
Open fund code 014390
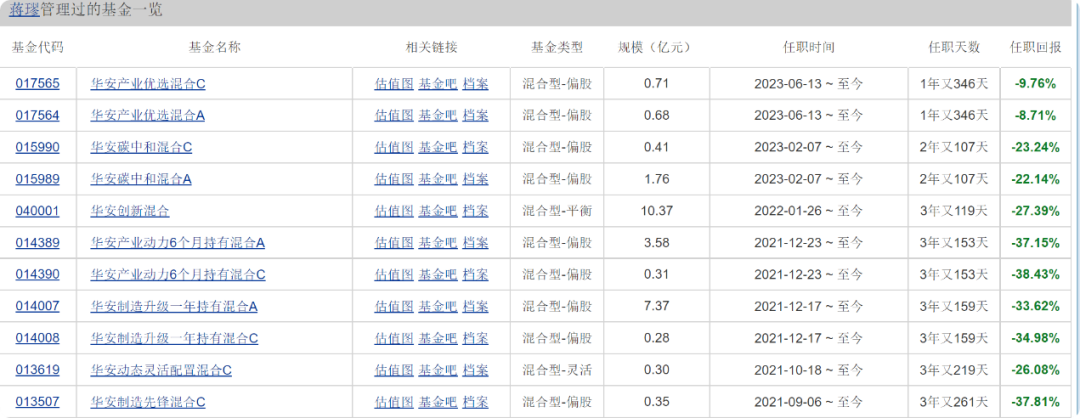37,274
